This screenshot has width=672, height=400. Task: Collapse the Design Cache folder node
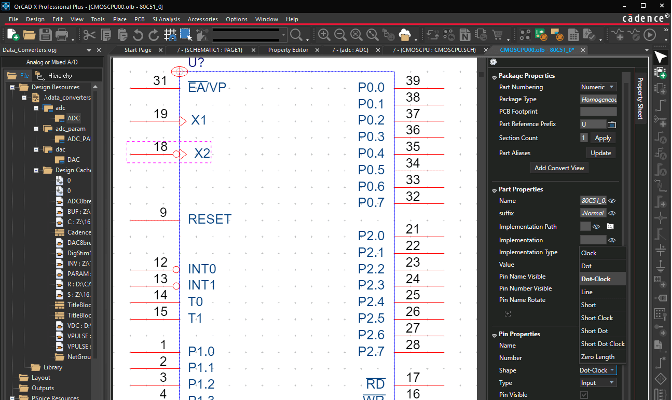coord(36,170)
